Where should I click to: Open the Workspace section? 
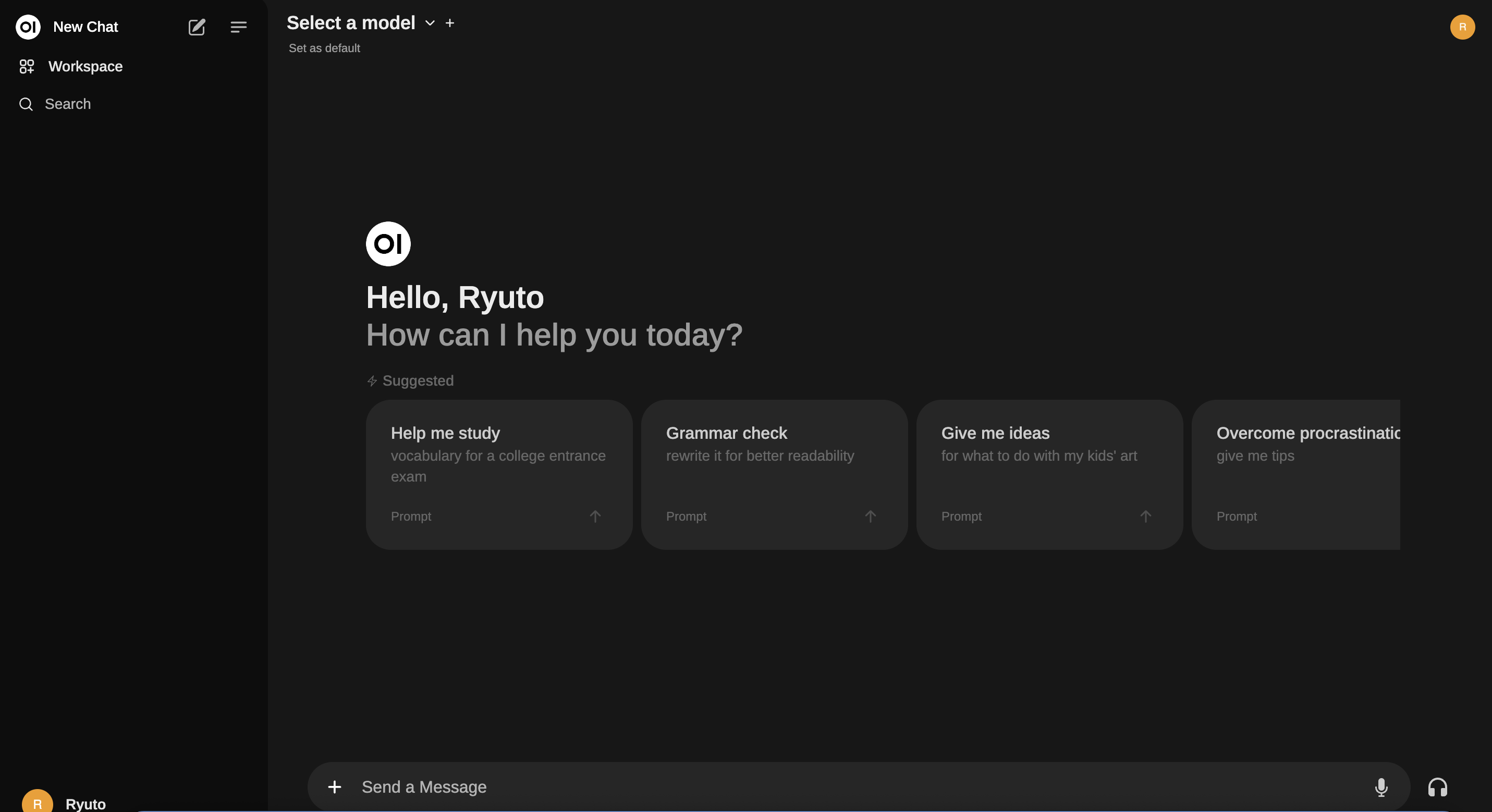(x=84, y=66)
